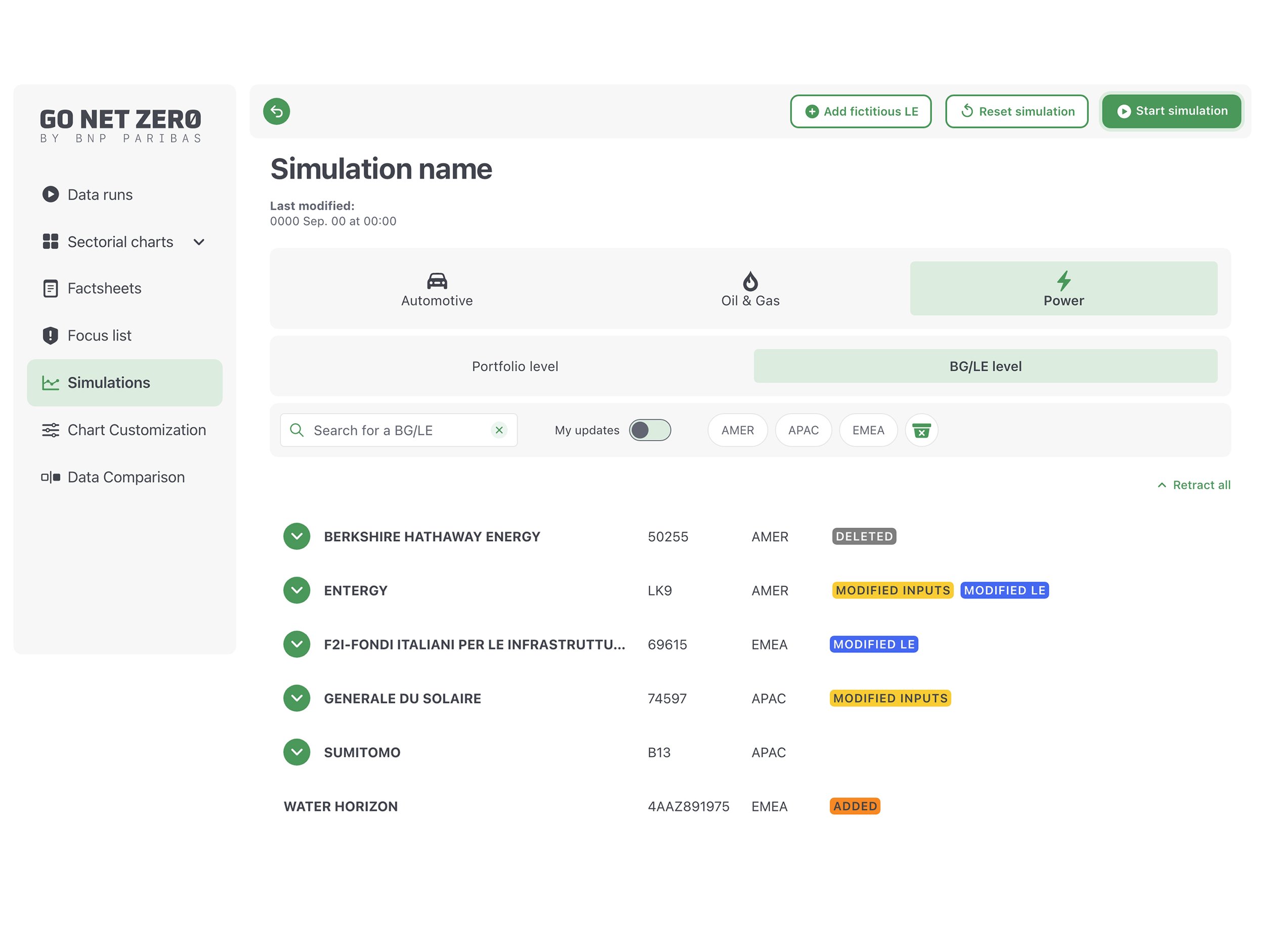Viewport: 1265px width, 952px height.
Task: Click the green deleted-items filter icon
Action: pyautogui.click(x=921, y=430)
